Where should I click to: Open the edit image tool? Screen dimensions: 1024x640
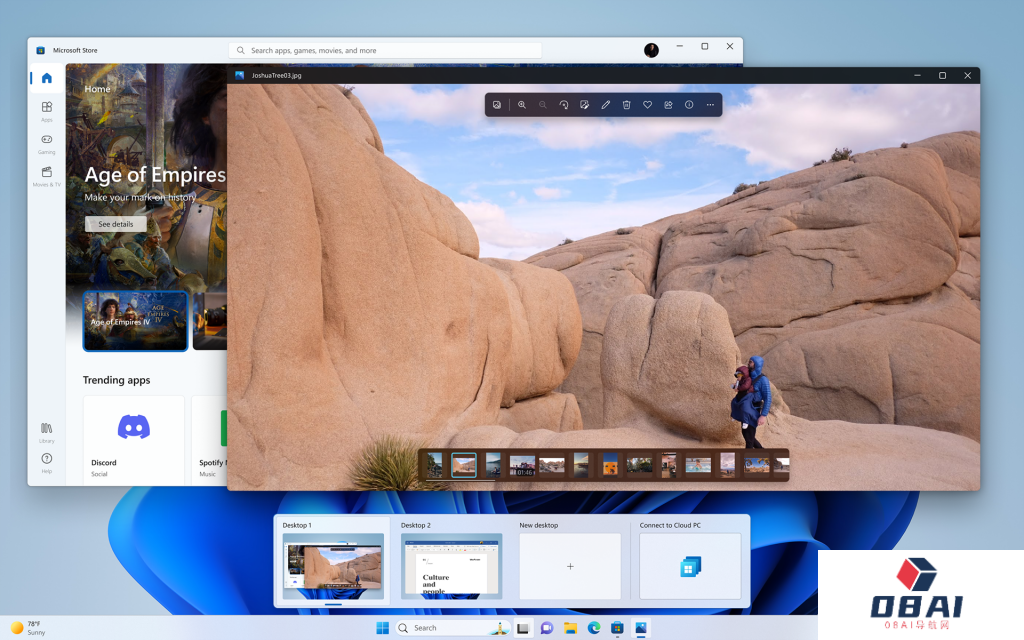pos(585,105)
